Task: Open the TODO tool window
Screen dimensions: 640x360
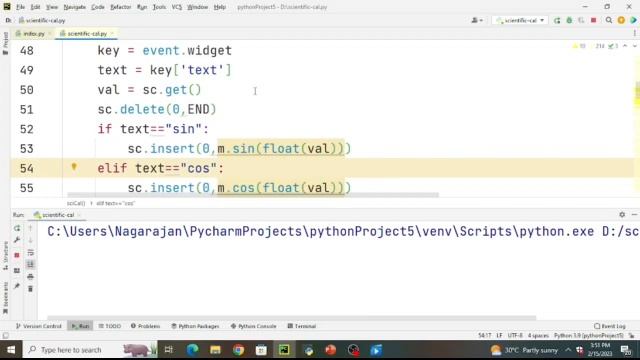Action: pyautogui.click(x=110, y=326)
